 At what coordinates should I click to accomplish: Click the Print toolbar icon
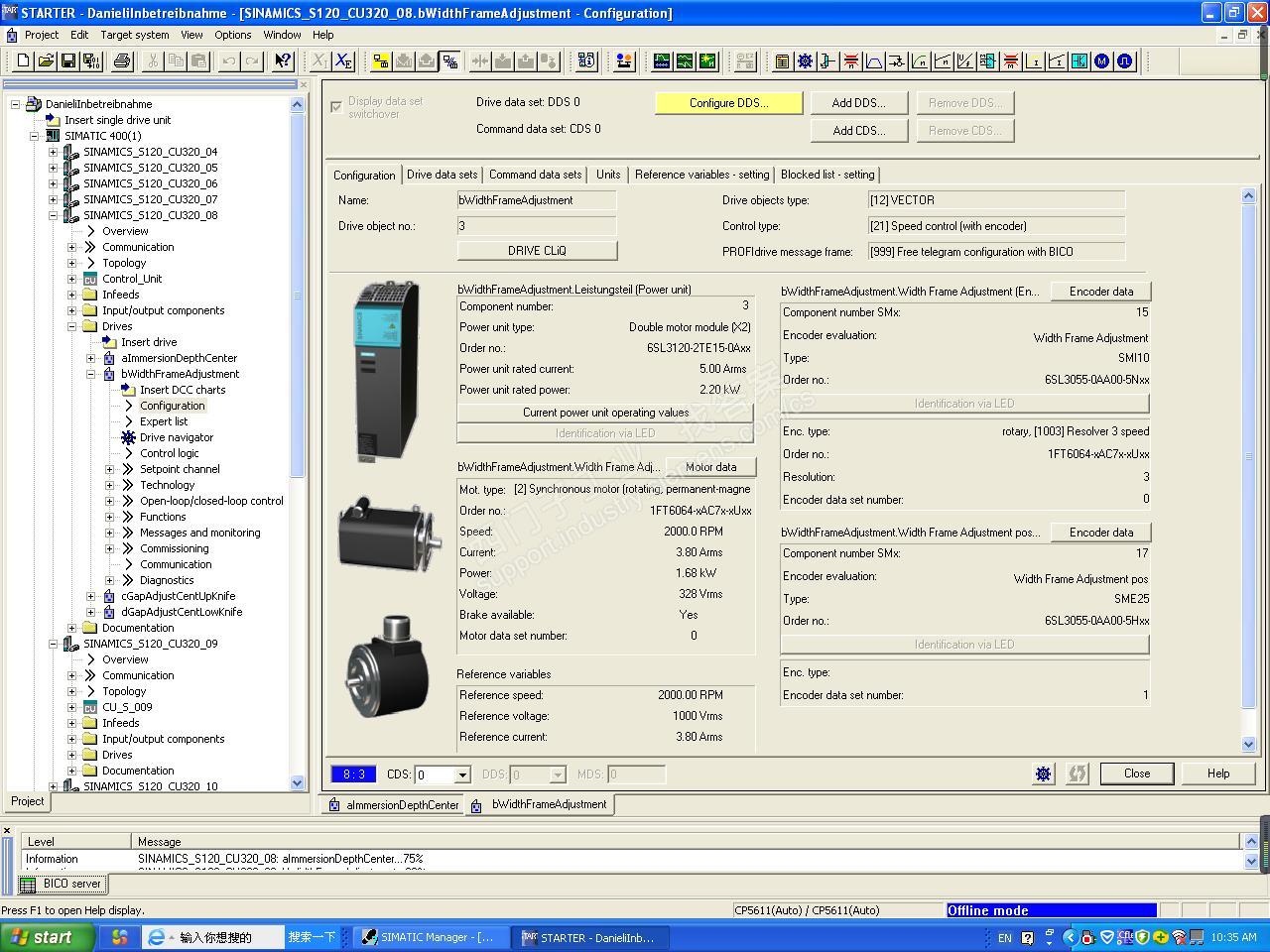pos(122,61)
